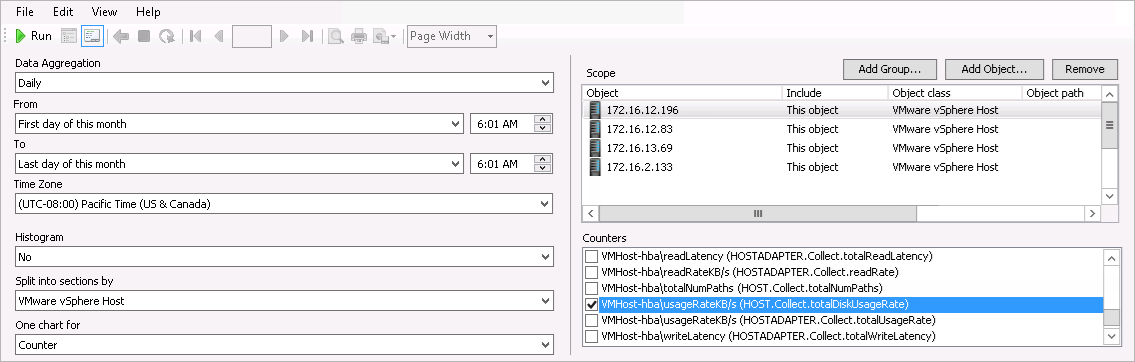Screen dimensions: 1135x362
Task: Click the Refresh report icon
Action: [x=167, y=35]
